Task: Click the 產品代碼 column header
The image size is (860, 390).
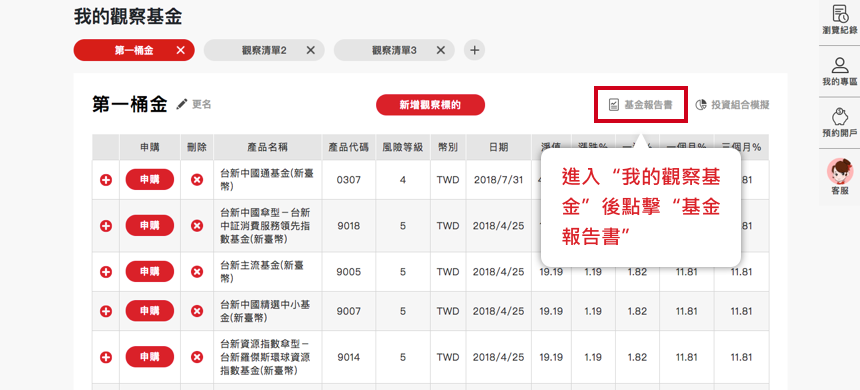Action: [x=349, y=147]
